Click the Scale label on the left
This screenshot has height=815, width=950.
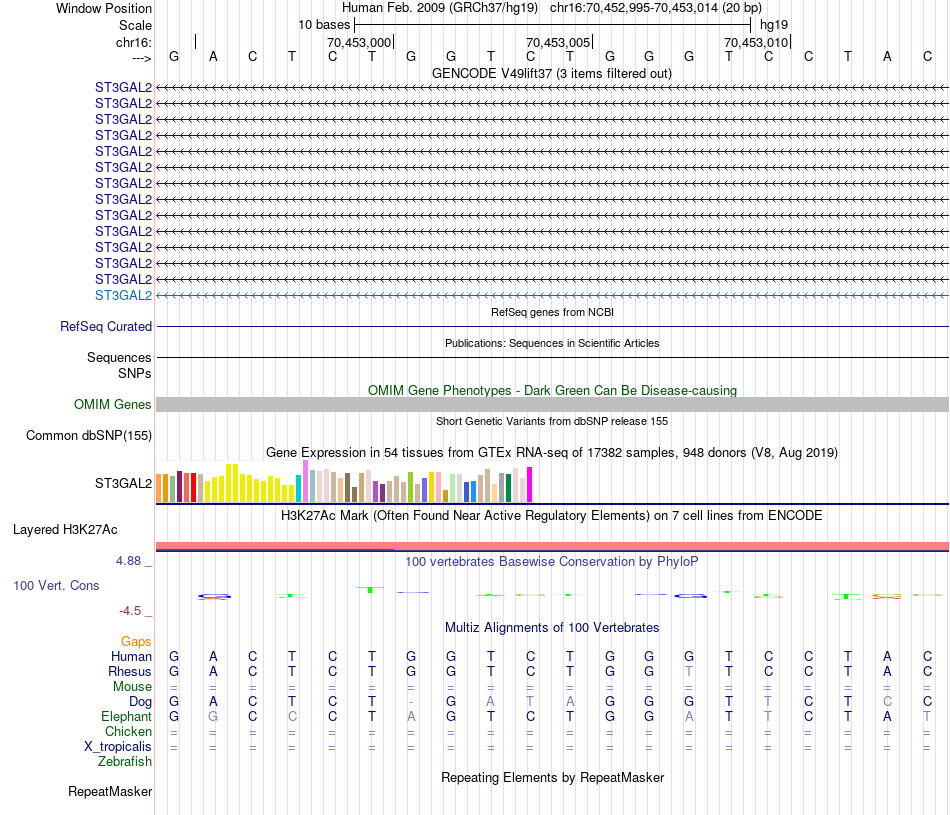[135, 25]
